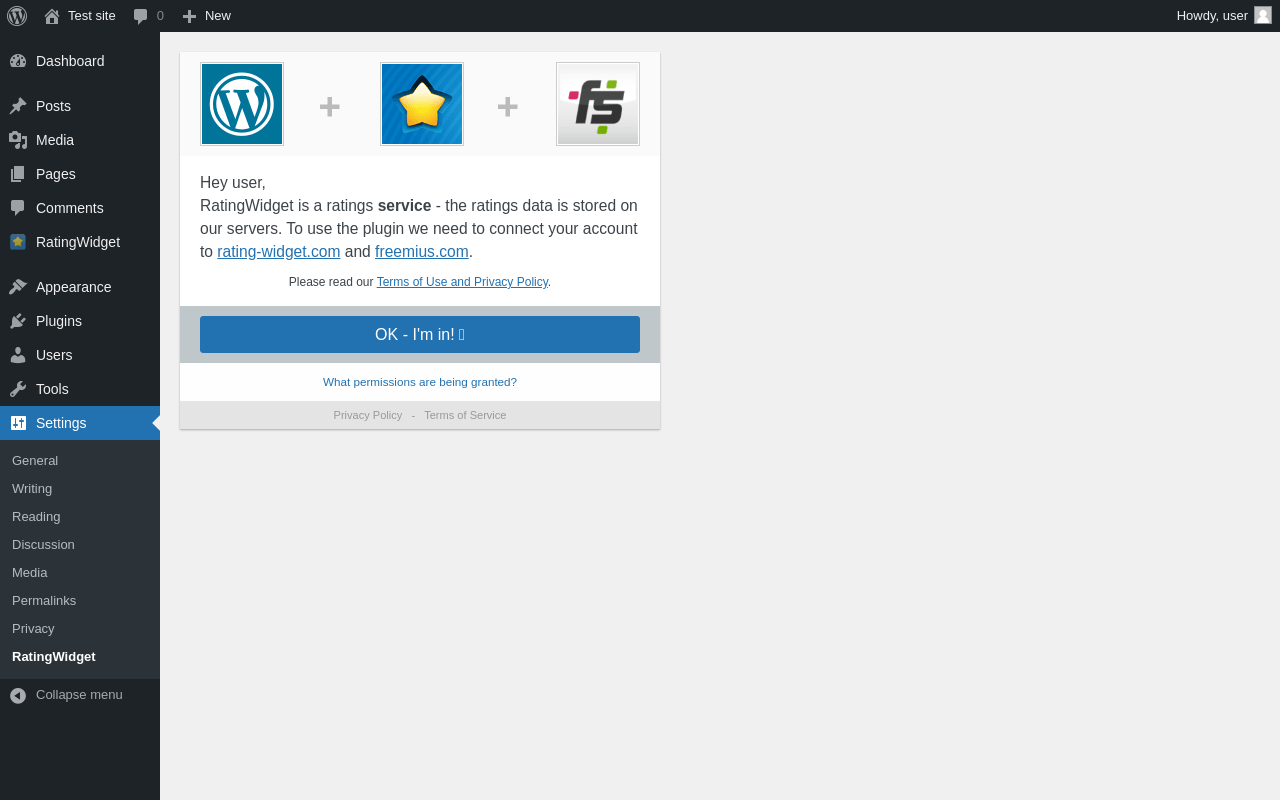Viewport: 1280px width, 800px height.
Task: Open Appearance in the admin menu
Action: [80, 287]
